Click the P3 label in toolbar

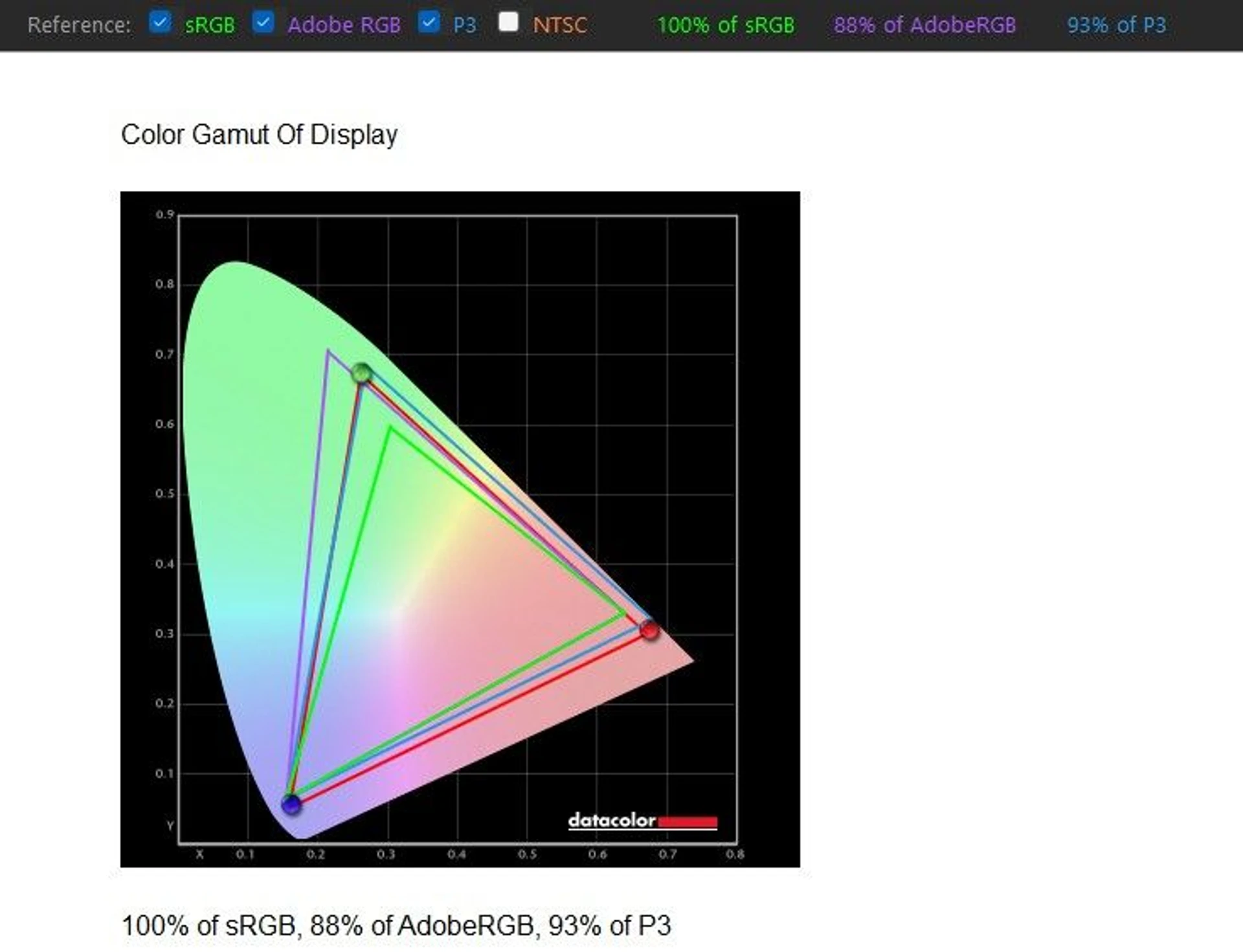(464, 25)
